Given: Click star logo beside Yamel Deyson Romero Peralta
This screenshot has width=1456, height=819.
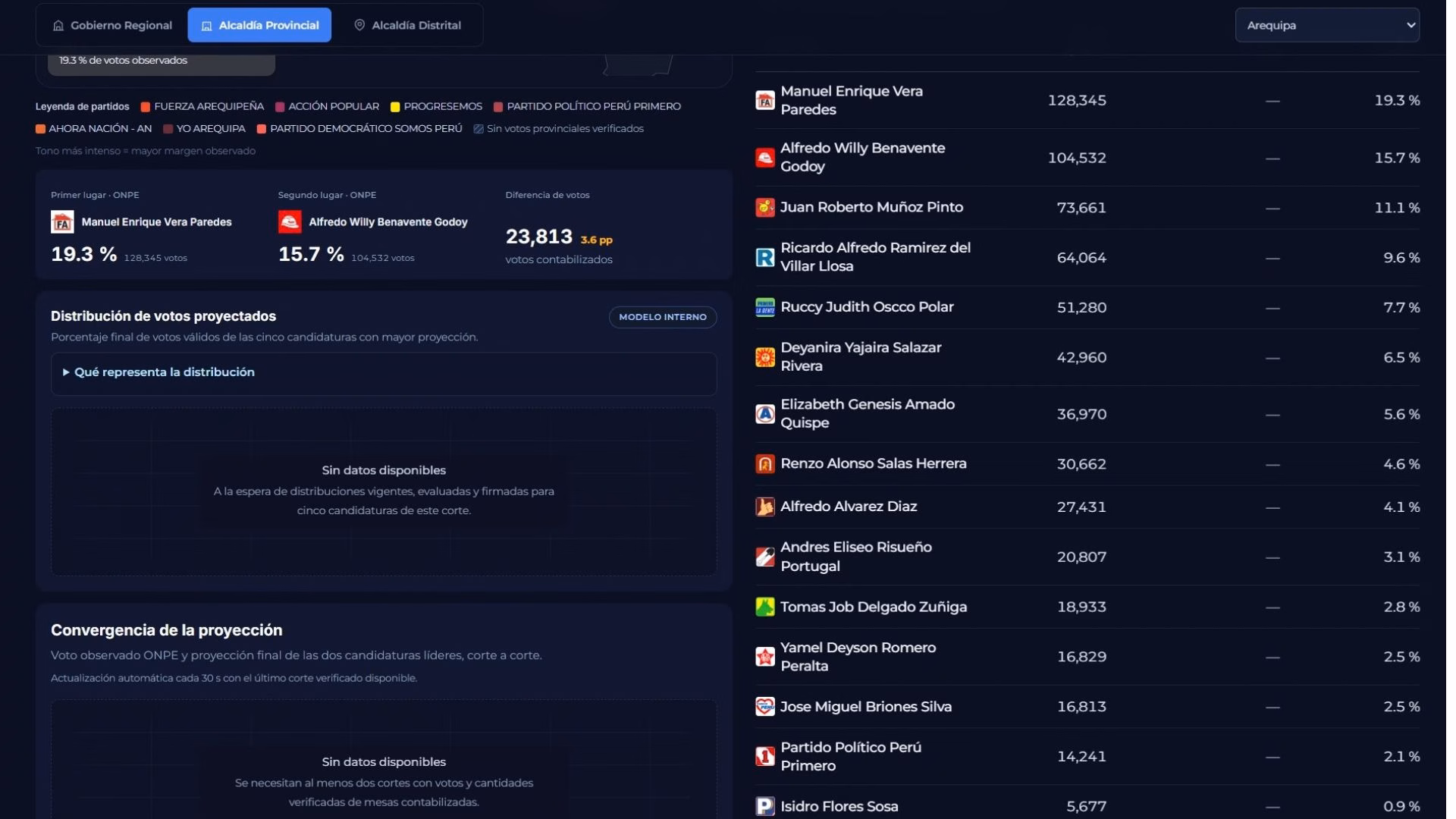Looking at the screenshot, I should pyautogui.click(x=764, y=657).
